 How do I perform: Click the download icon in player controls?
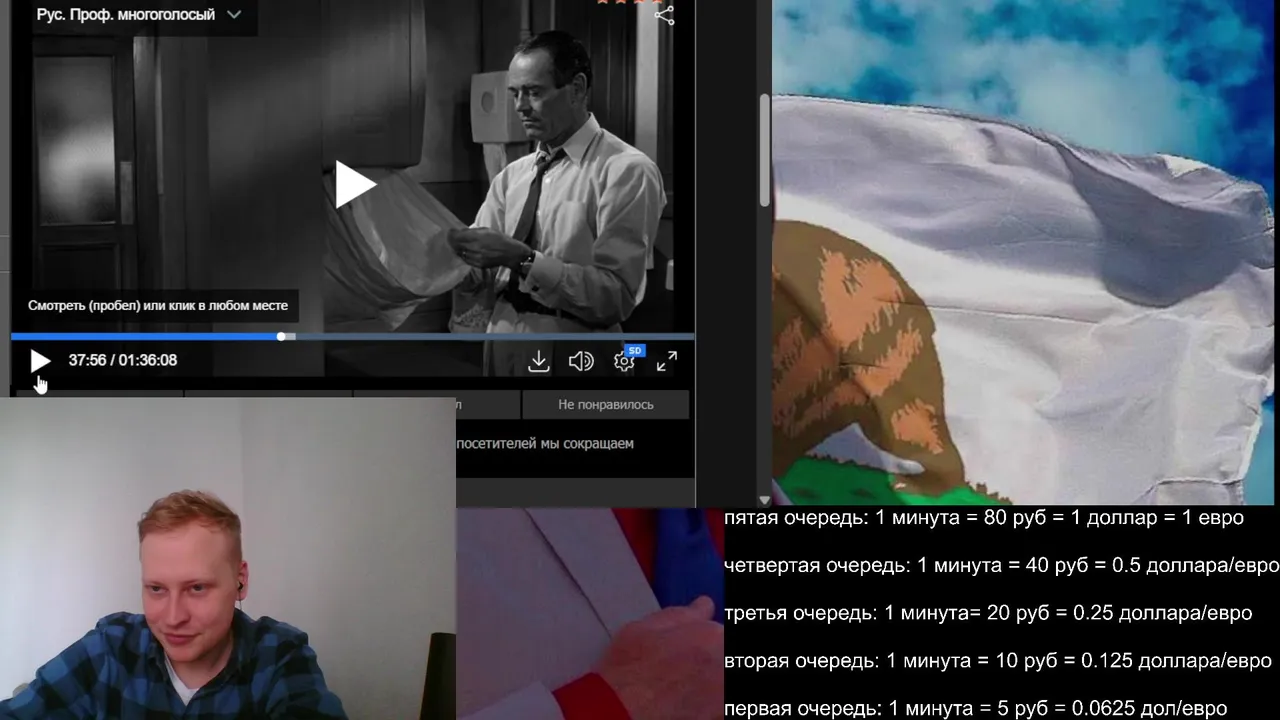(x=539, y=361)
